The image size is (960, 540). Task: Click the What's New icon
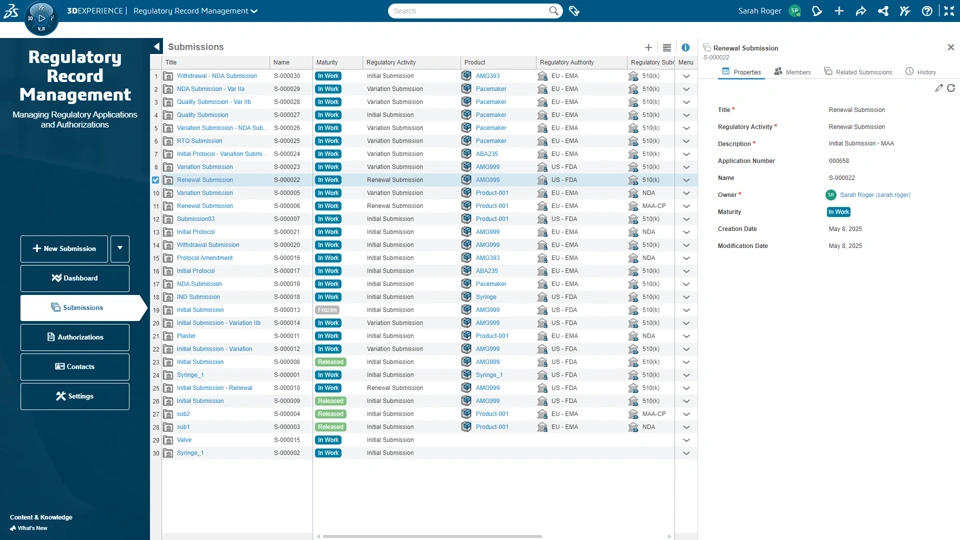tap(13, 528)
